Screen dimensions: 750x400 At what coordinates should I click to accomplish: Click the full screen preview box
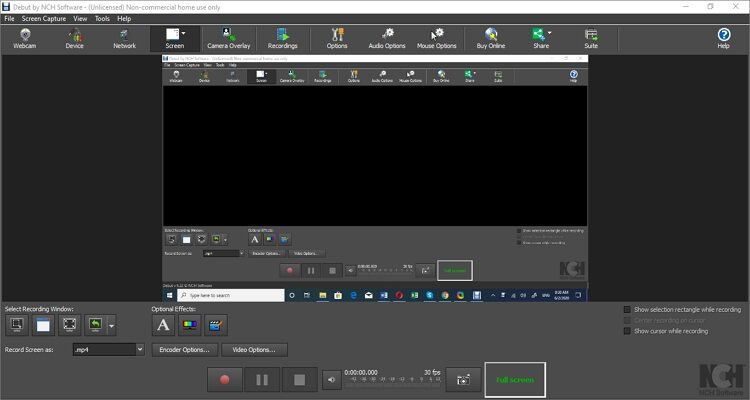coord(515,380)
